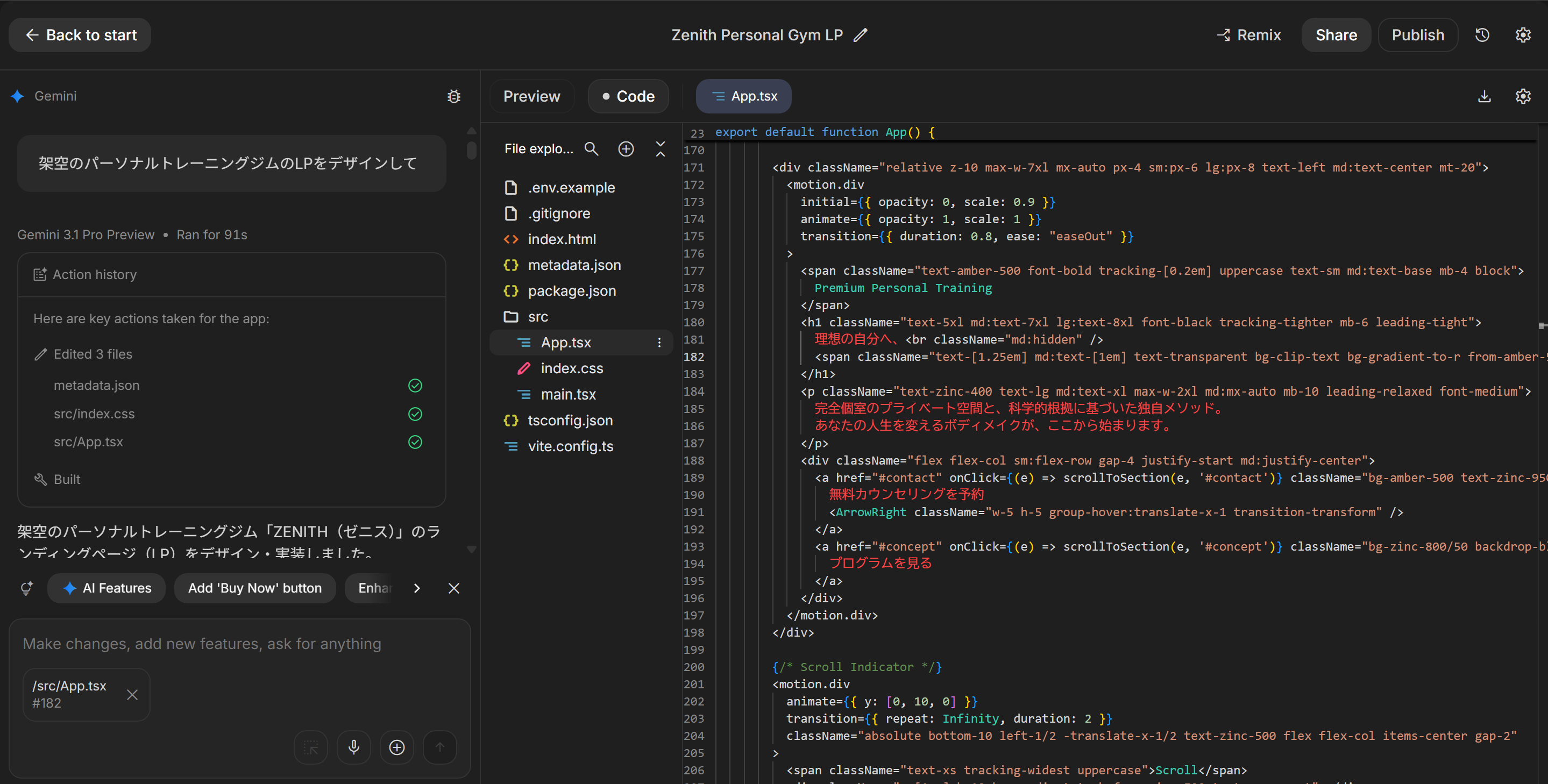Click the element selector icon in chat input

pyautogui.click(x=311, y=747)
